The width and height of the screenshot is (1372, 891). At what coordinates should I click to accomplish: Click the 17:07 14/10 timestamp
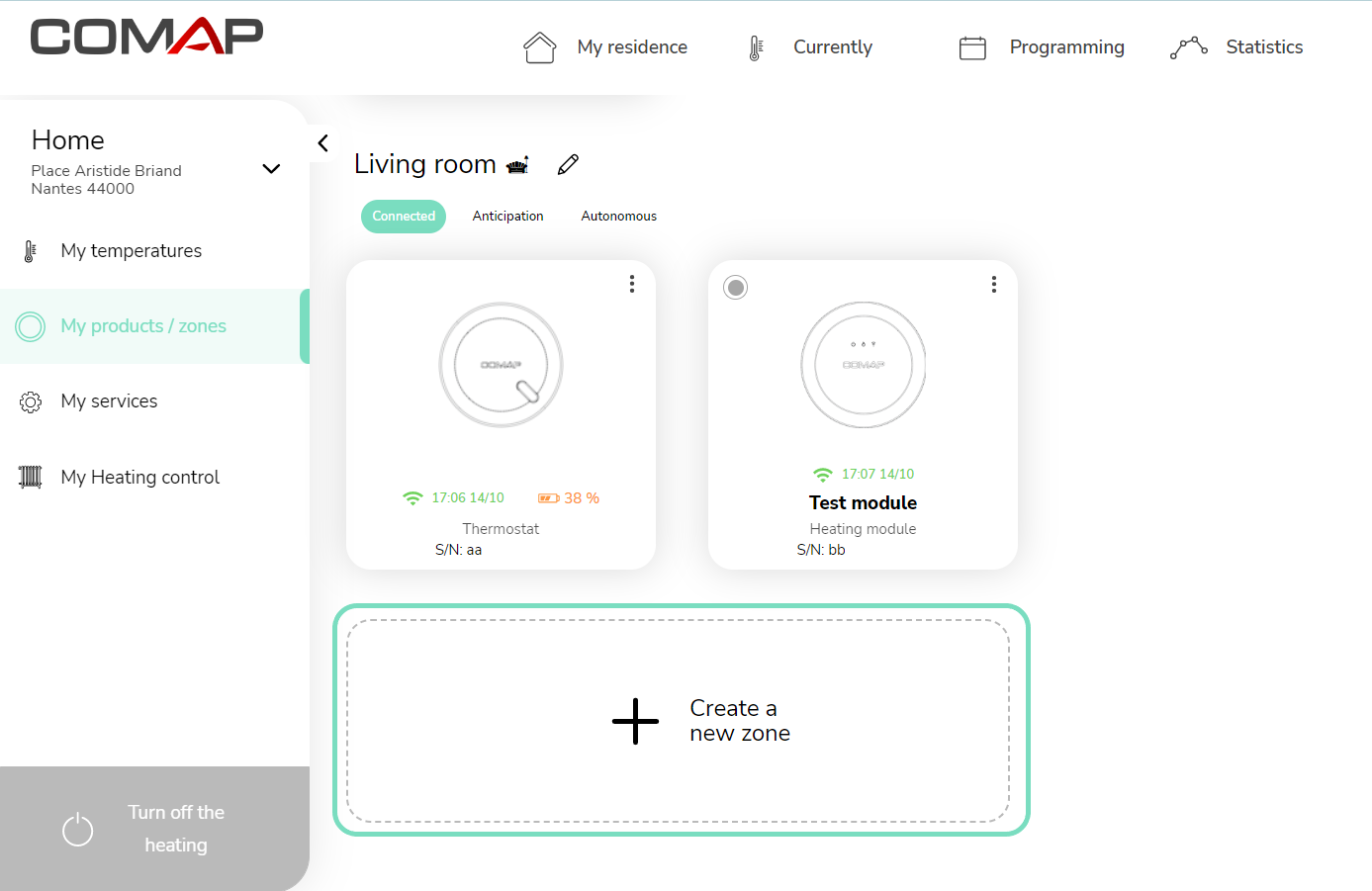pyautogui.click(x=878, y=475)
